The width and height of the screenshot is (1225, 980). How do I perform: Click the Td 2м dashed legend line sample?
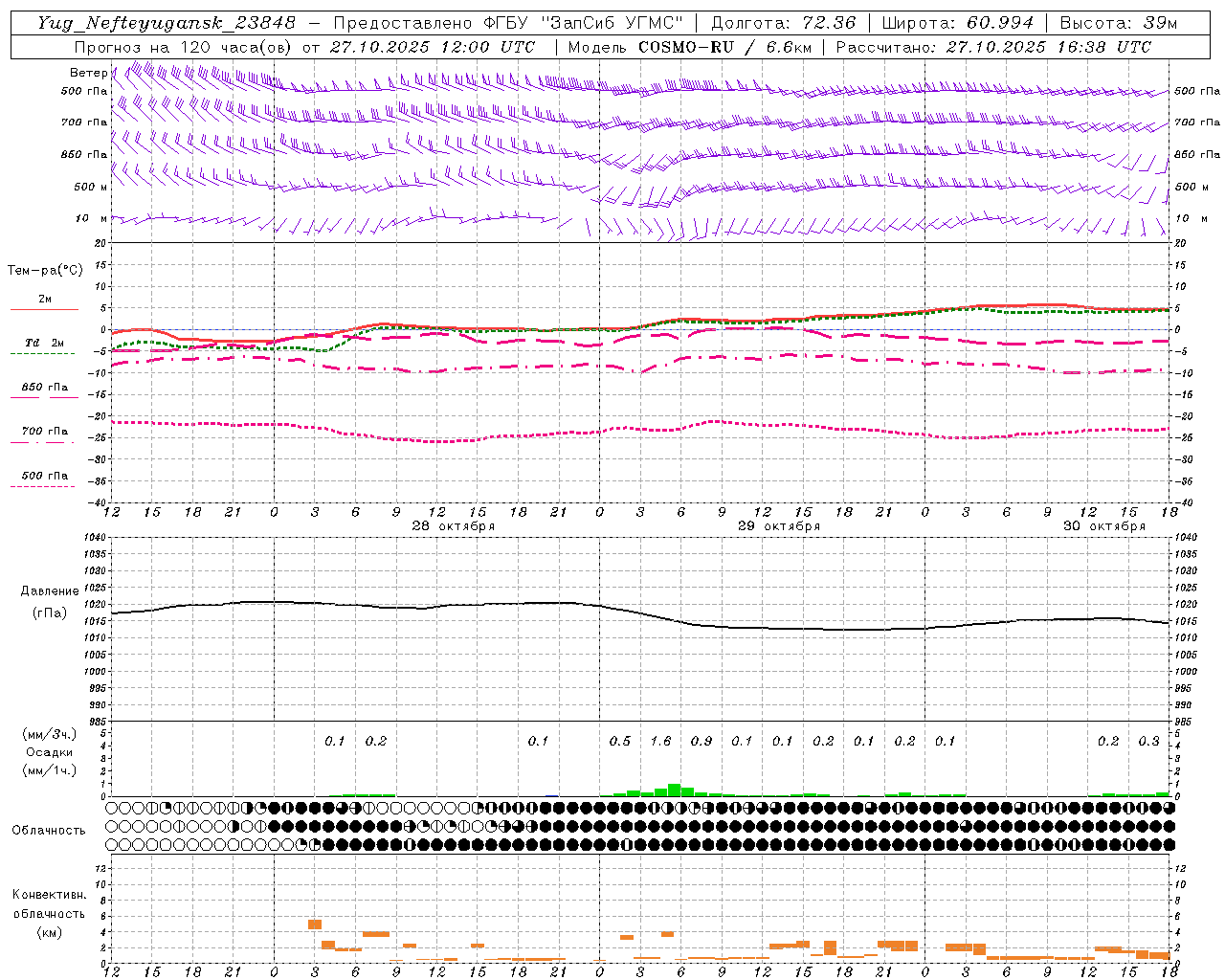point(42,353)
